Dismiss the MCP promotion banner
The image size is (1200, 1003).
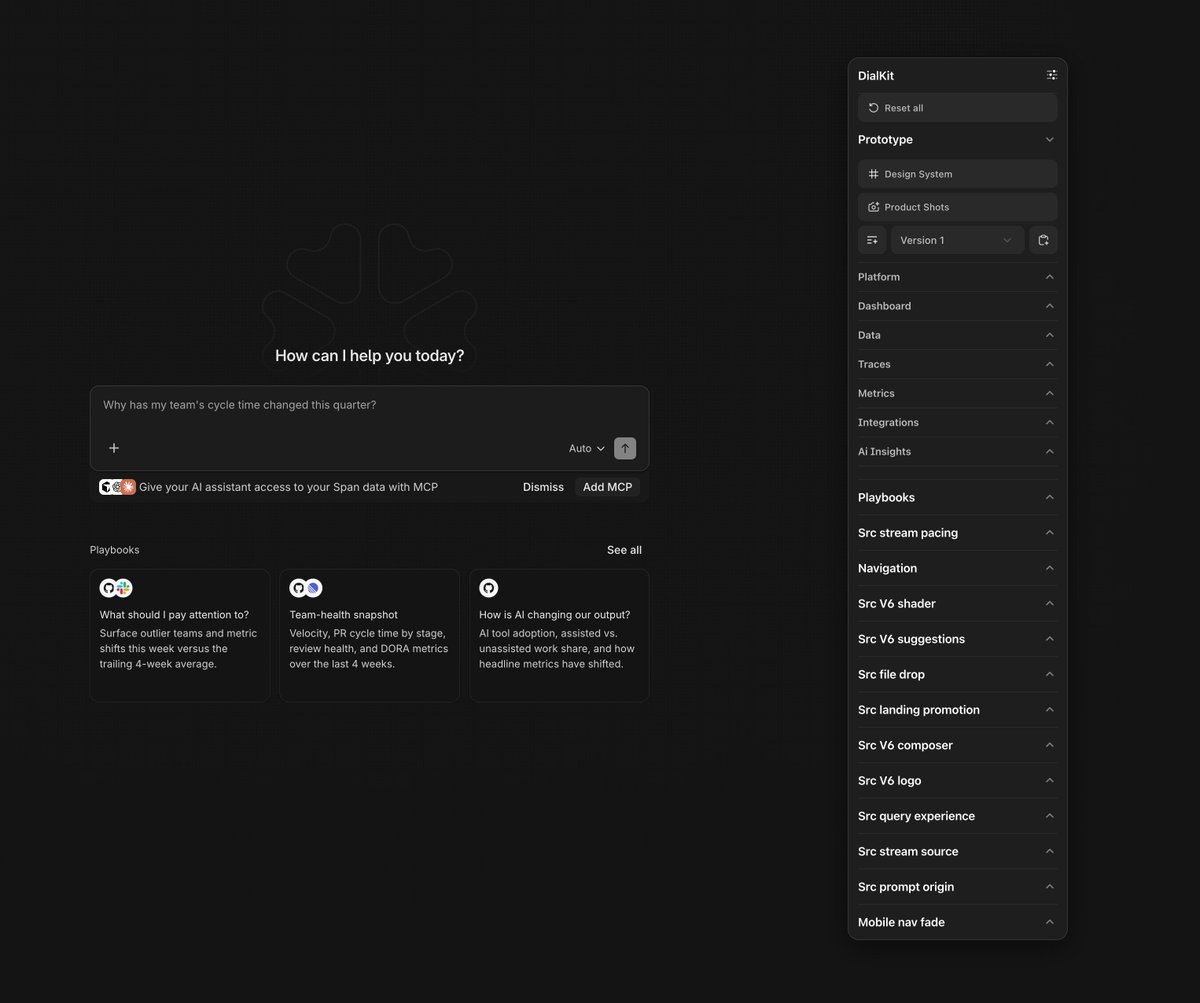(543, 487)
